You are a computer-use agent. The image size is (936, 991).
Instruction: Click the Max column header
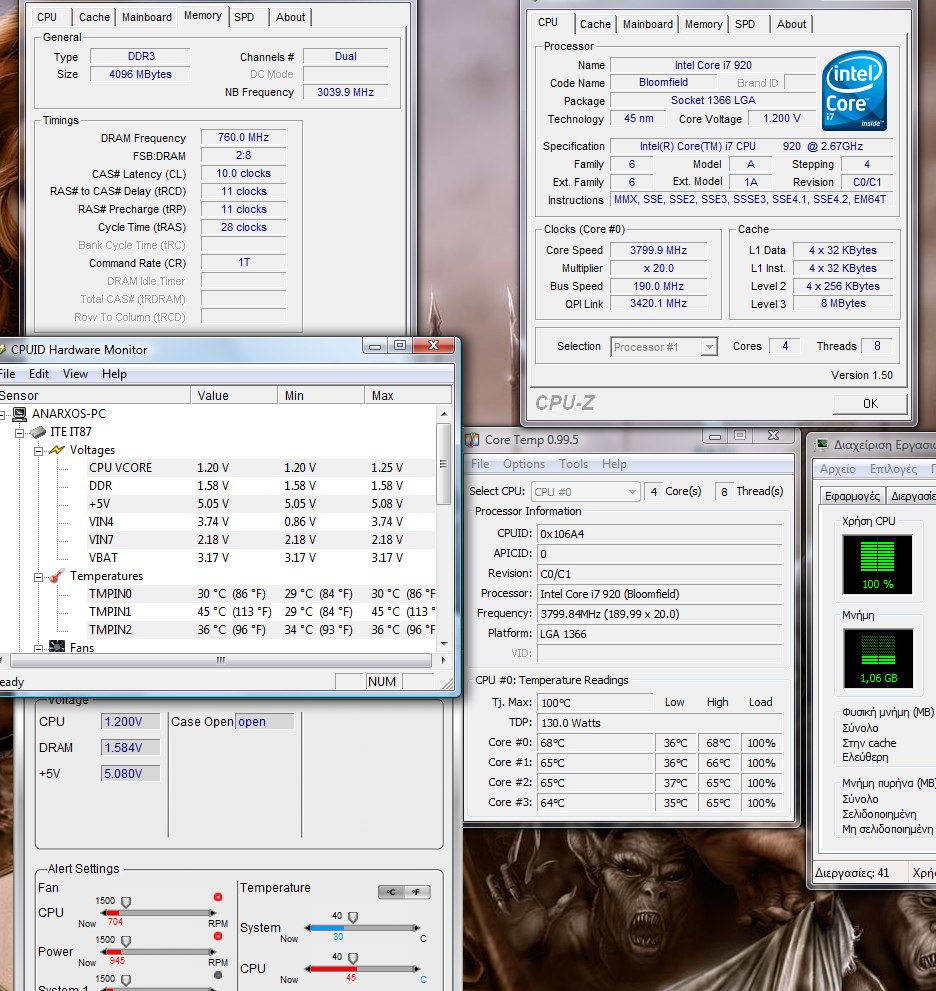408,395
